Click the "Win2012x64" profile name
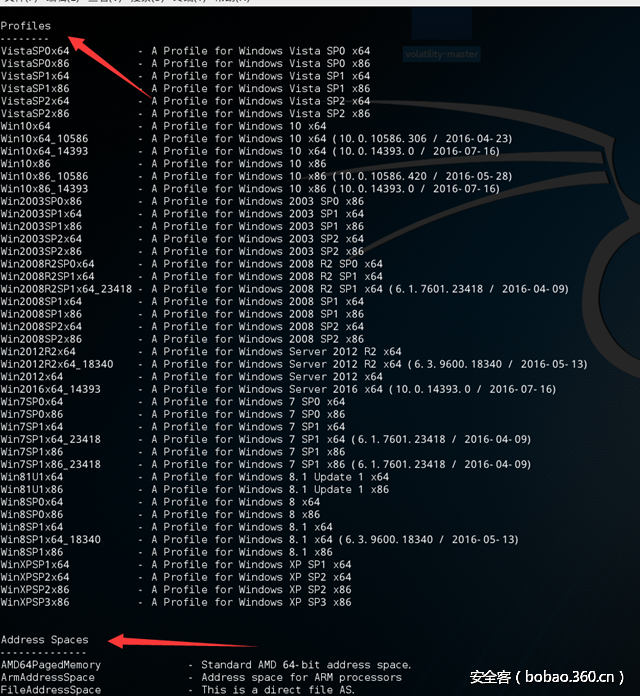This screenshot has width=640, height=696. 32,376
